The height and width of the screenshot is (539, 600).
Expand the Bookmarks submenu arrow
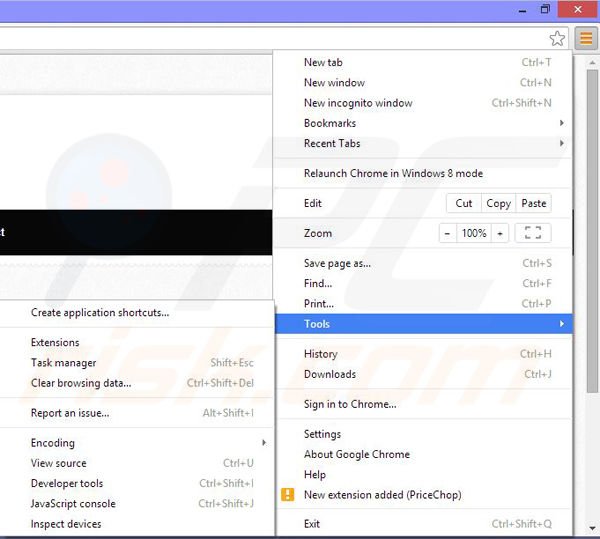tap(561, 123)
